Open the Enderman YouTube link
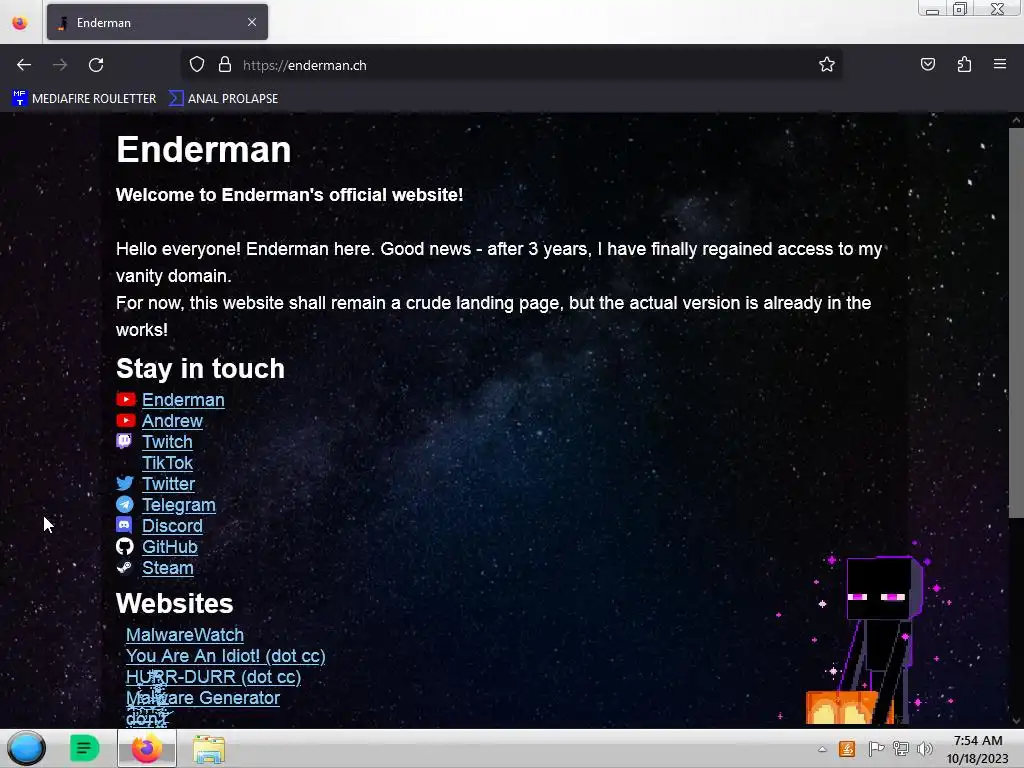This screenshot has width=1024, height=768. pos(183,400)
